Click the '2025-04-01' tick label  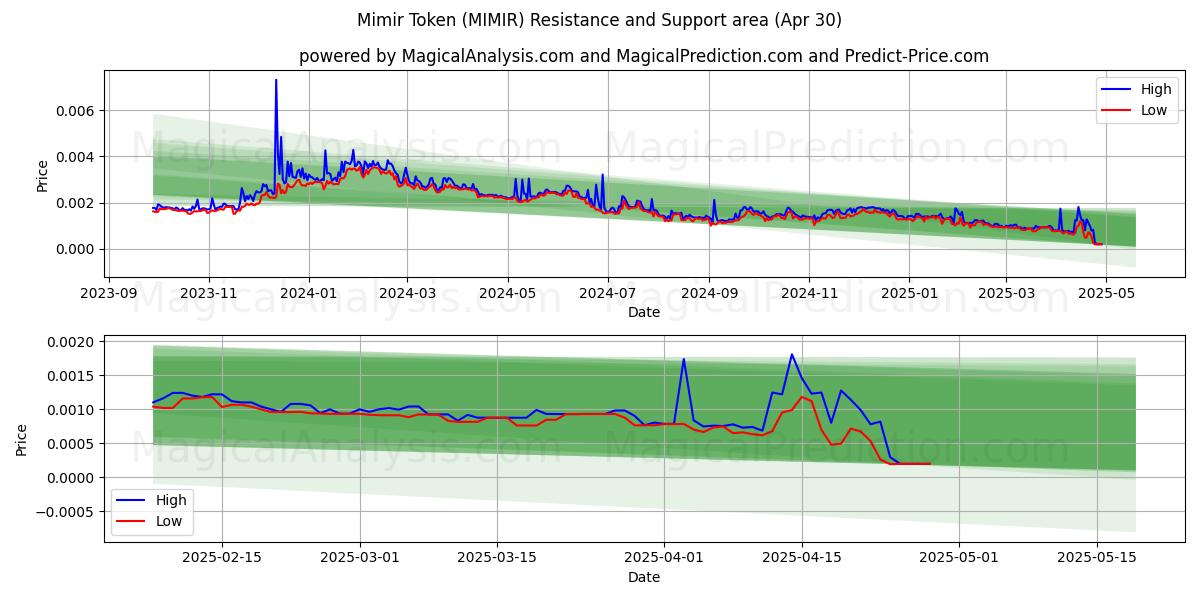(x=664, y=558)
